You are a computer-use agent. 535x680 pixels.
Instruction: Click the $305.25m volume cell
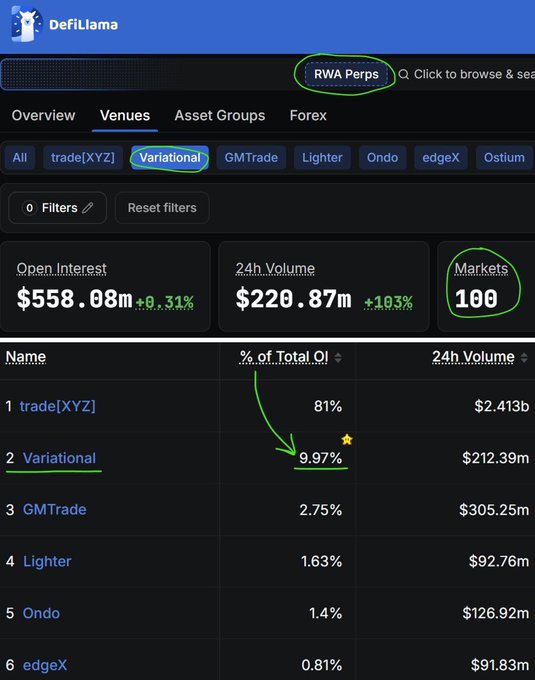494,510
